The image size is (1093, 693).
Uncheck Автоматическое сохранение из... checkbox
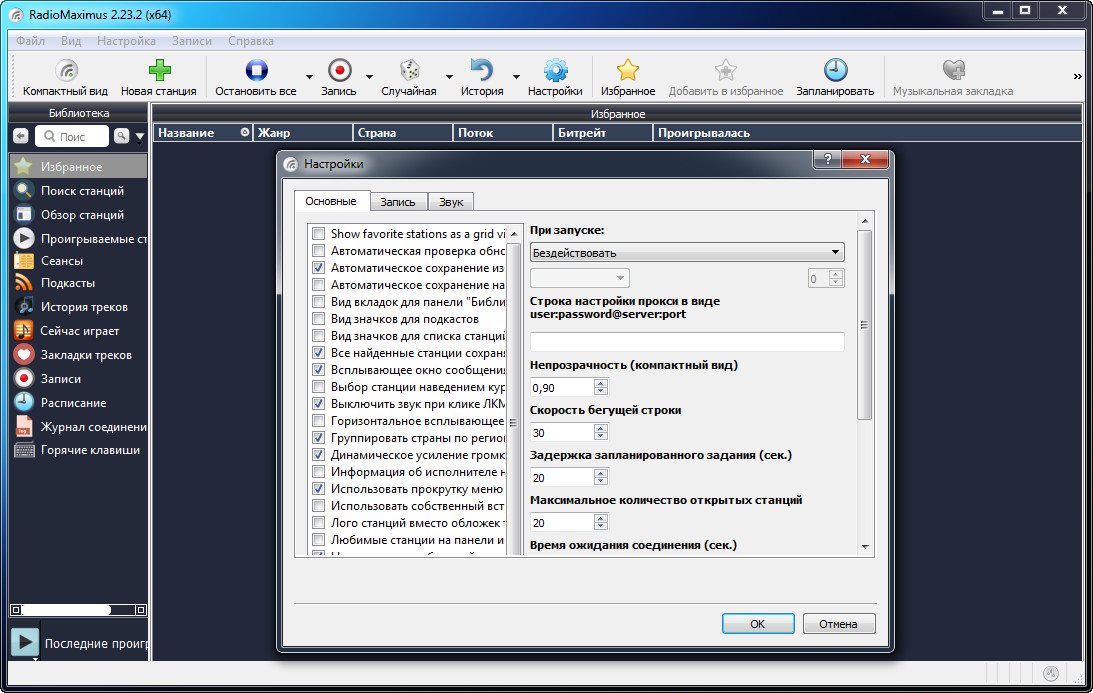319,268
